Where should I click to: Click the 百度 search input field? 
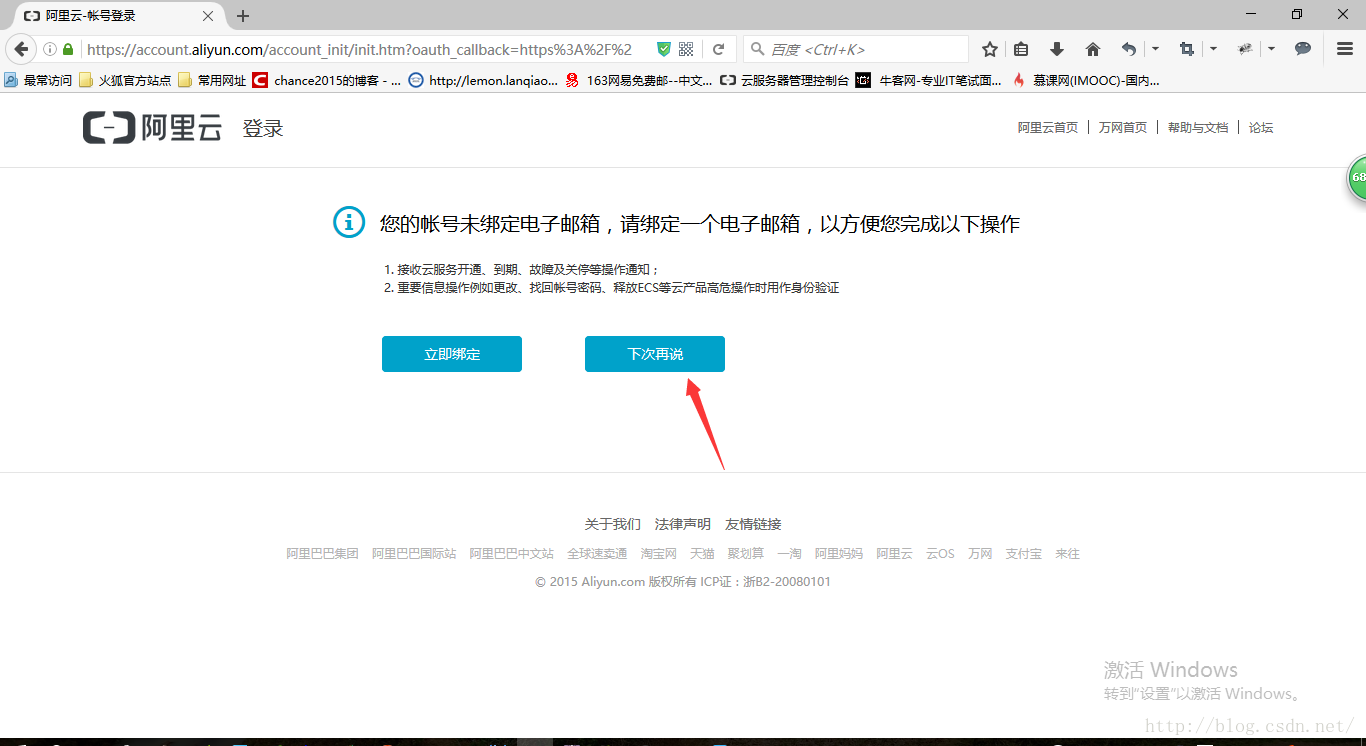(856, 49)
